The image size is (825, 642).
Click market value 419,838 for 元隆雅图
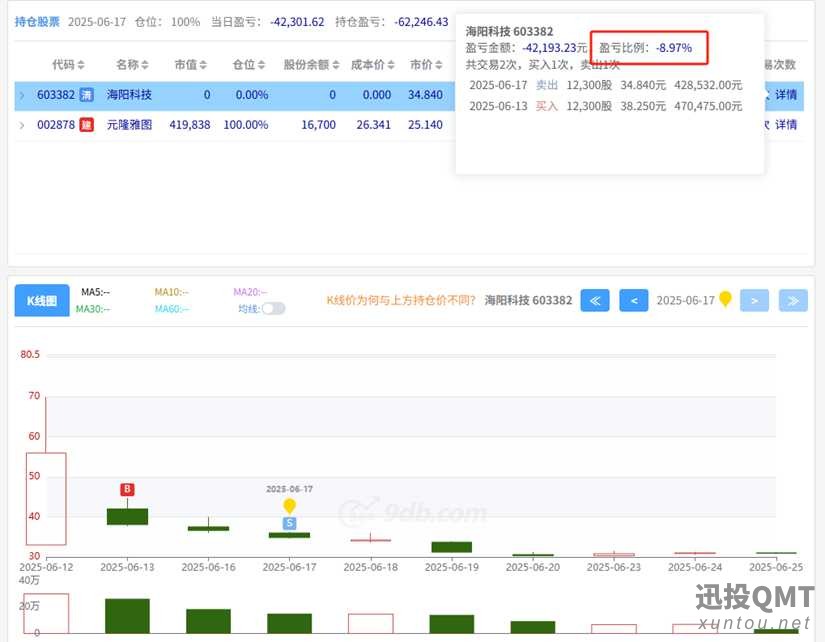pyautogui.click(x=189, y=125)
